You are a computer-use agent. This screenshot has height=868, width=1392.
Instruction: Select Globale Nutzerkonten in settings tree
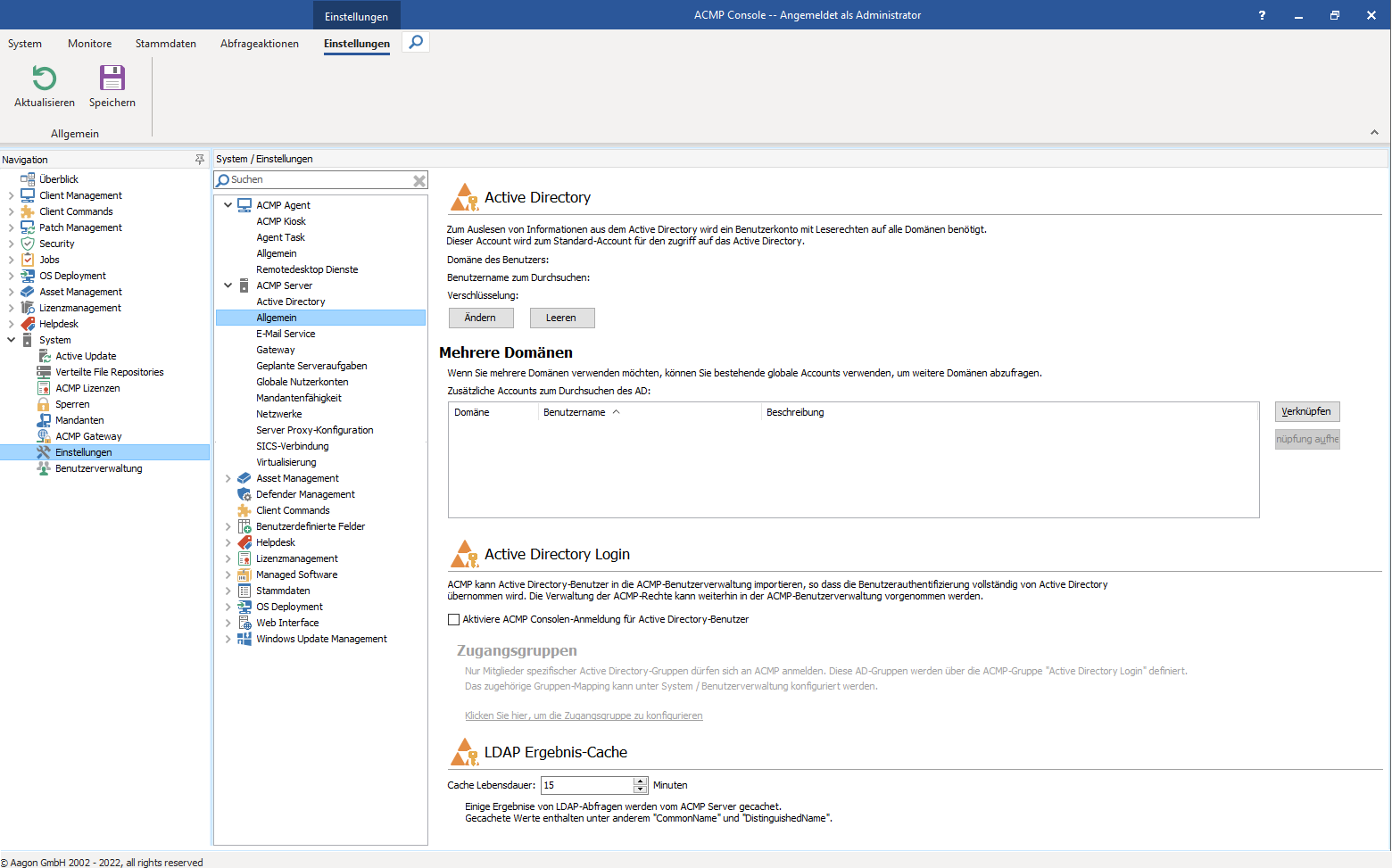[302, 382]
